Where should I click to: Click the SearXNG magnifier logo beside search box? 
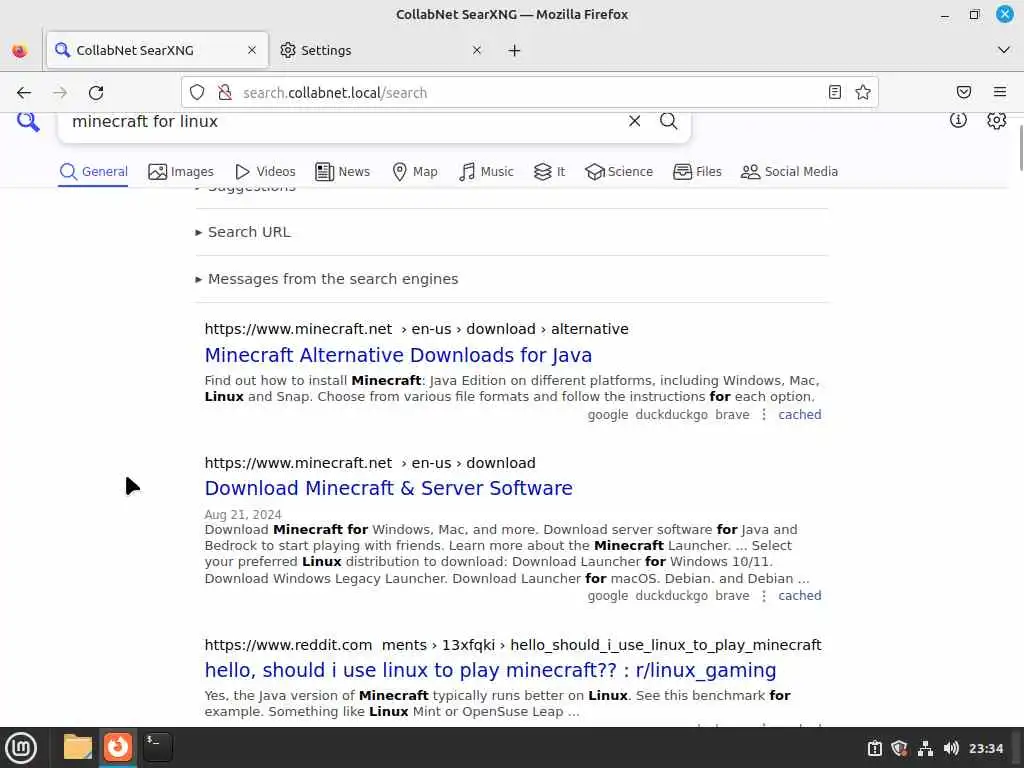point(28,121)
